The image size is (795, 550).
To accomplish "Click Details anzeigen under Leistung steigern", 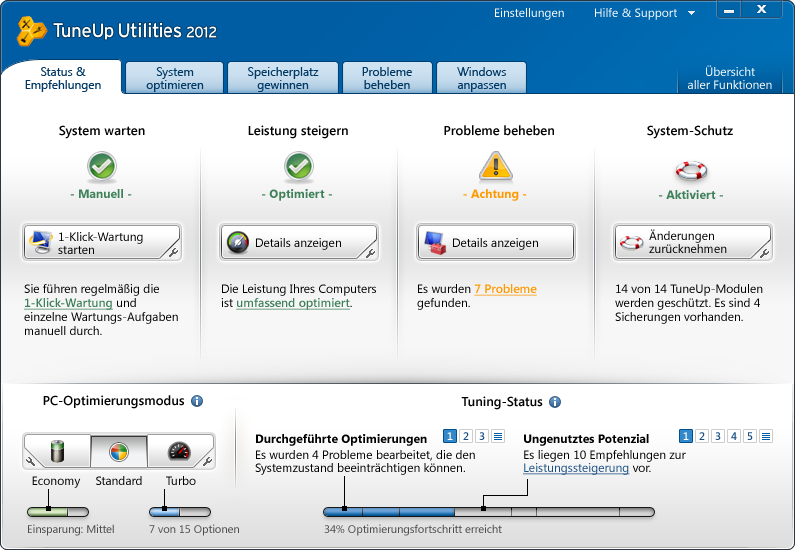I will [299, 243].
